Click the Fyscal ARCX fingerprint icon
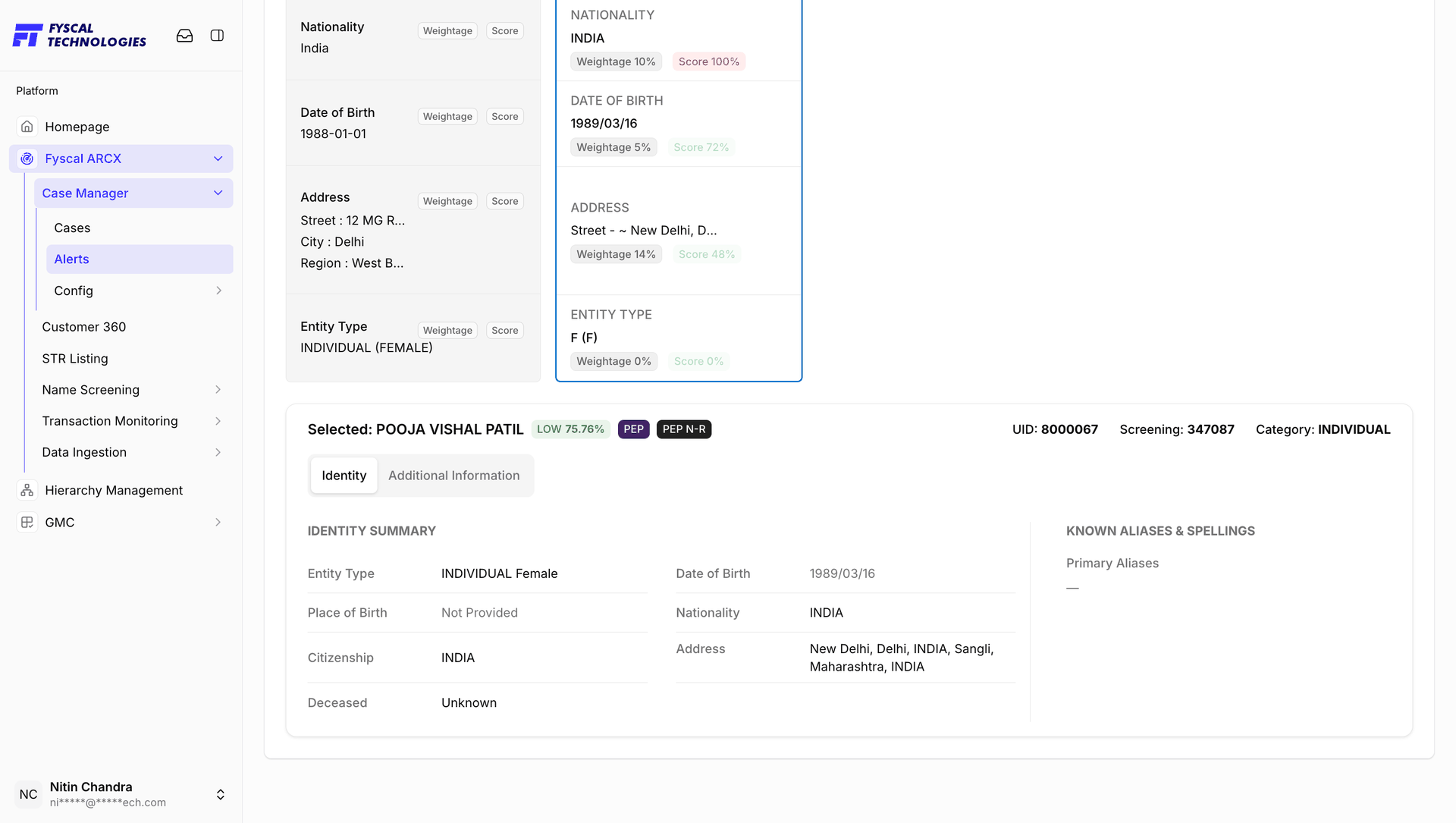 click(27, 159)
